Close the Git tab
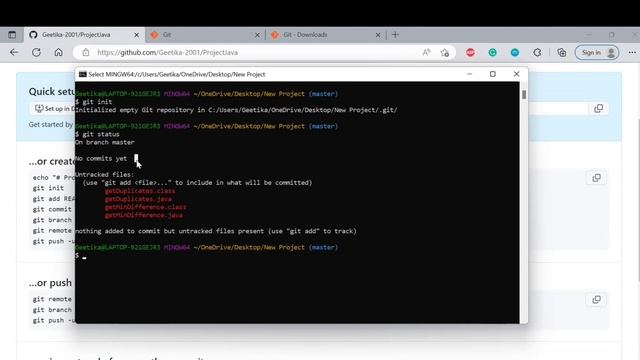 coord(257,35)
